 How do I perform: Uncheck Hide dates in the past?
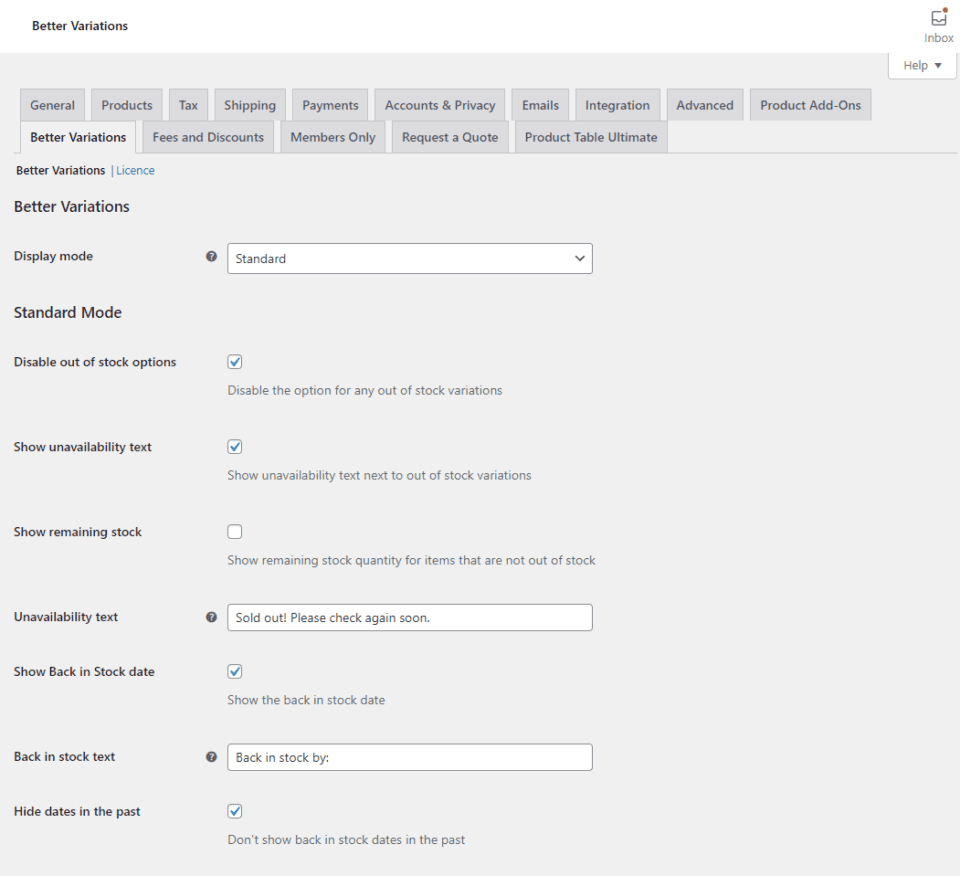tap(234, 811)
